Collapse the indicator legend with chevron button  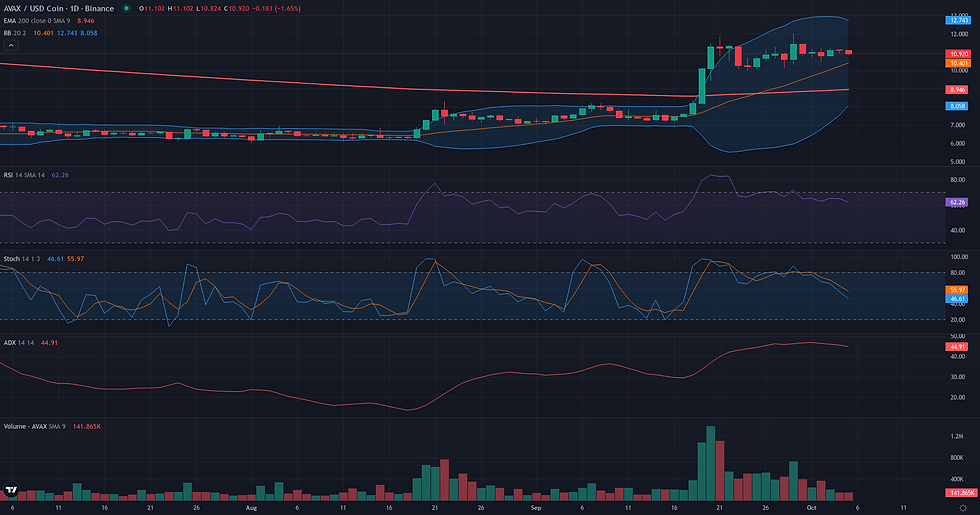pos(11,45)
